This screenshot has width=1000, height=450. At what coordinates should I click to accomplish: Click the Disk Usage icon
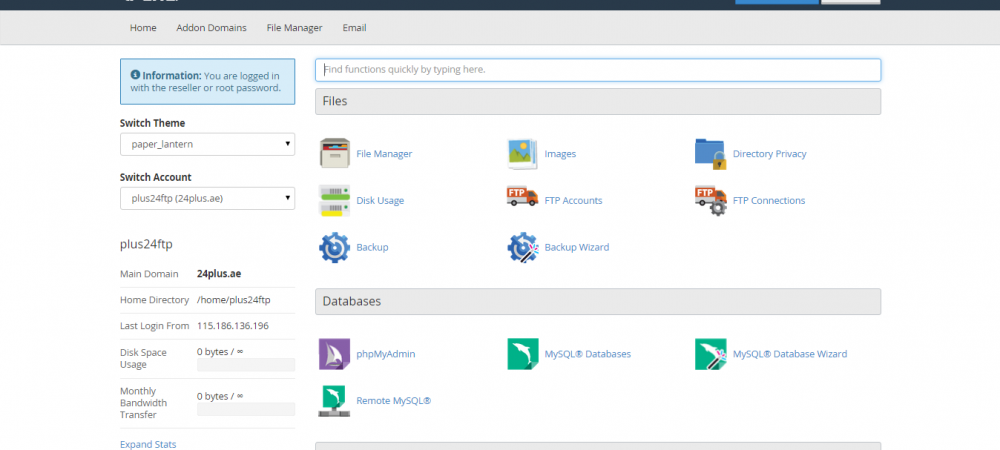click(x=334, y=200)
